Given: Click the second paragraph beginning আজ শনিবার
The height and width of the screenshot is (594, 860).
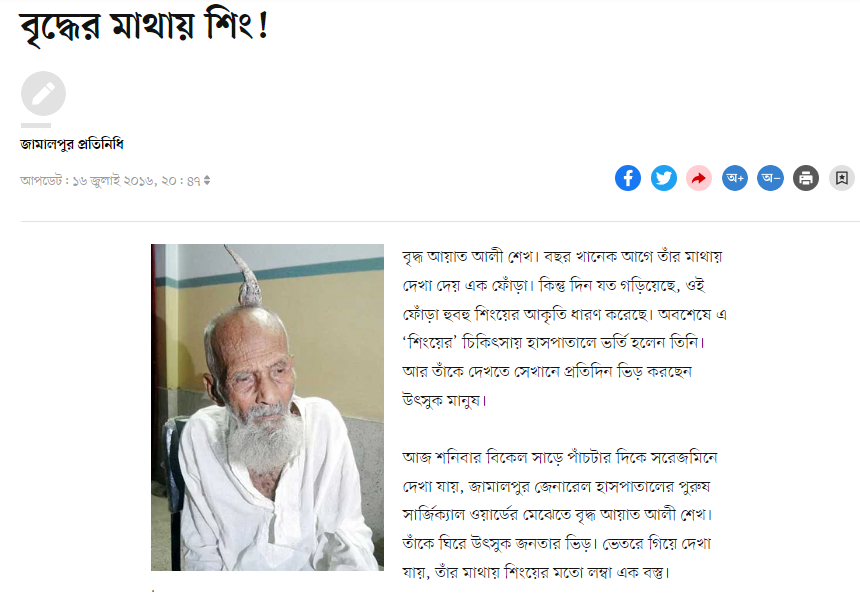Looking at the screenshot, I should tap(560, 514).
